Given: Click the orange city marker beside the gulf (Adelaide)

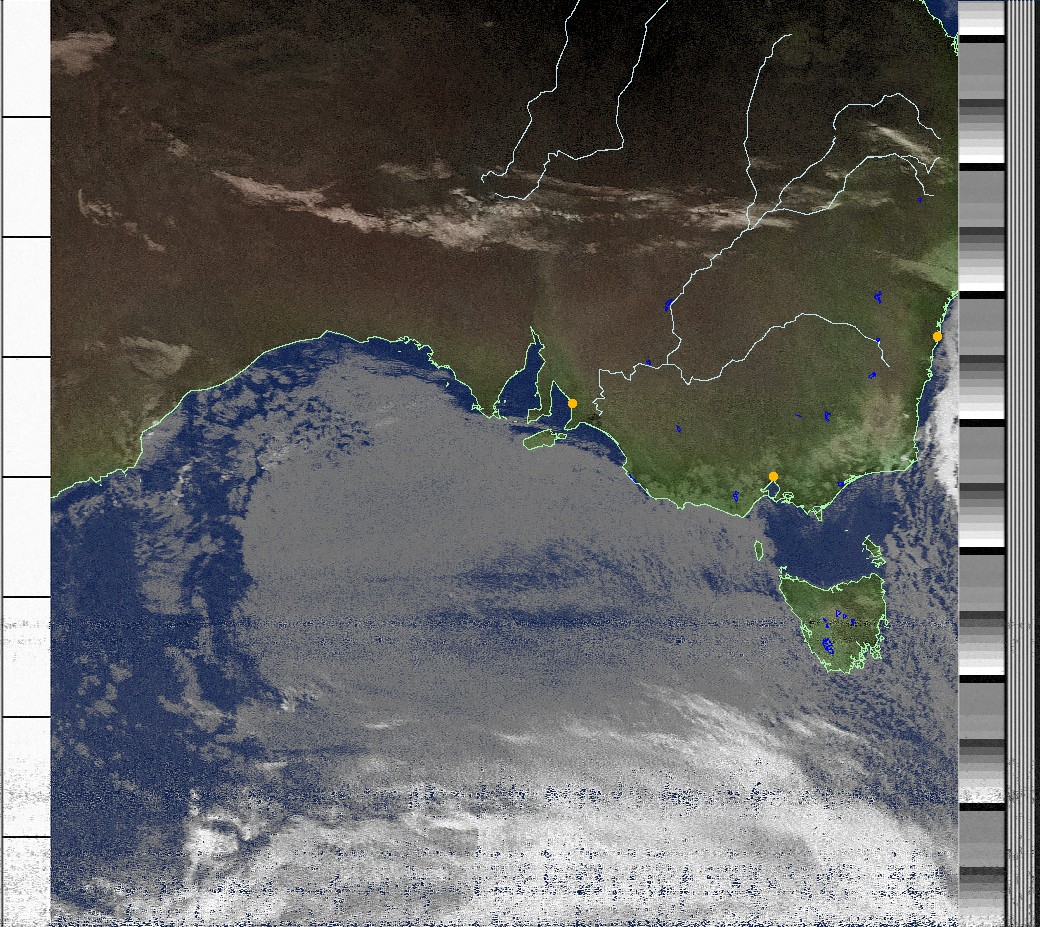Looking at the screenshot, I should pyautogui.click(x=572, y=403).
